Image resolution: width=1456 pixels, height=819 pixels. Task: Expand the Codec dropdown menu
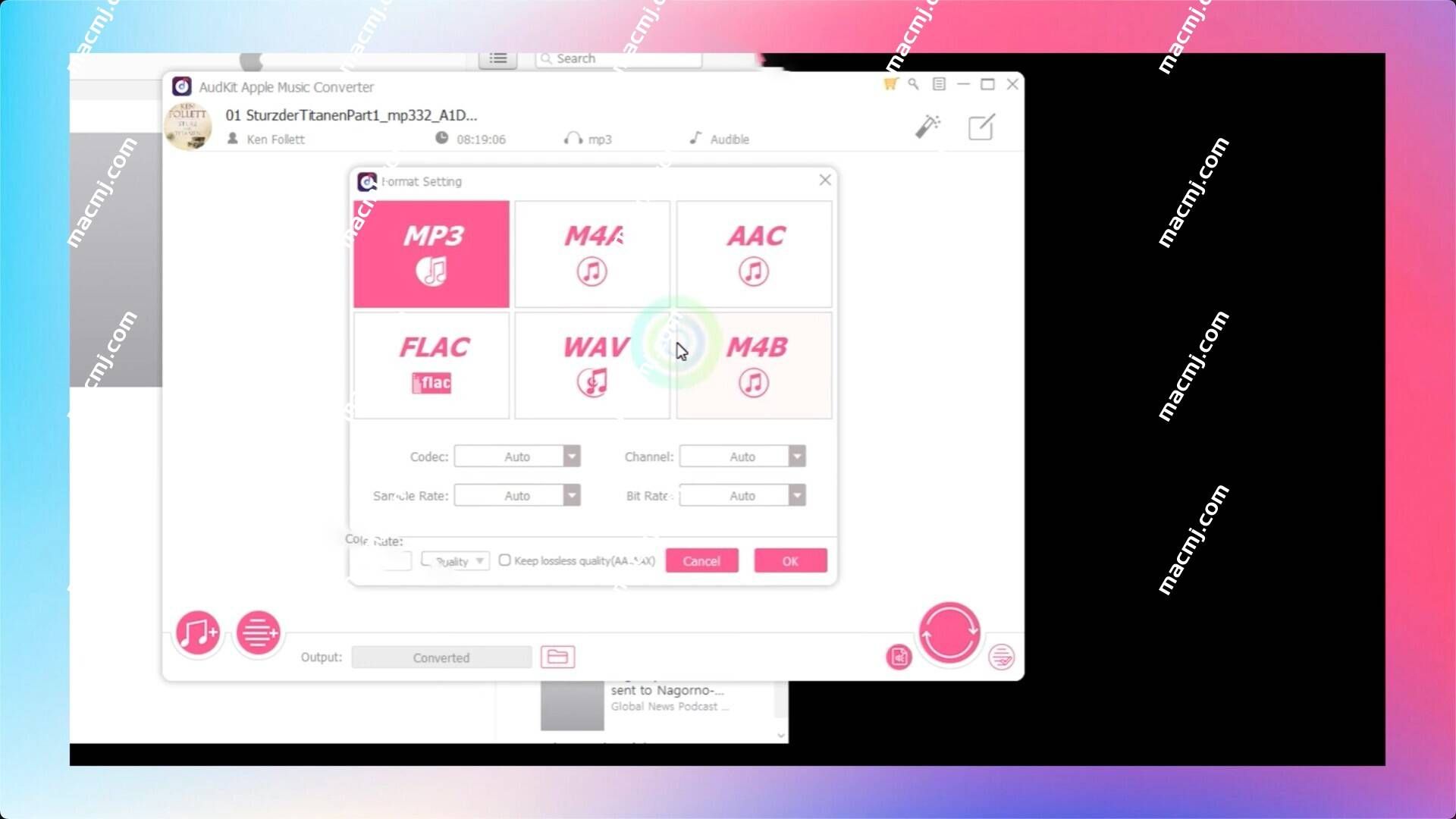571,456
